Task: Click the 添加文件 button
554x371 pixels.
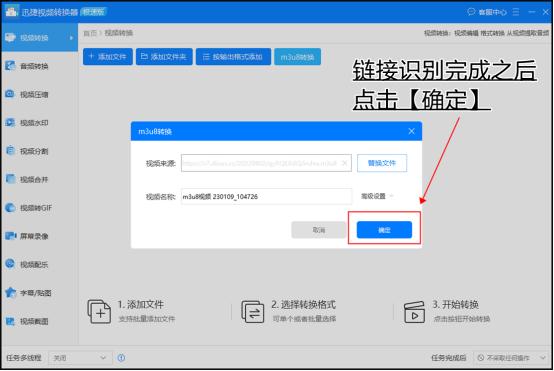Action: [108, 57]
